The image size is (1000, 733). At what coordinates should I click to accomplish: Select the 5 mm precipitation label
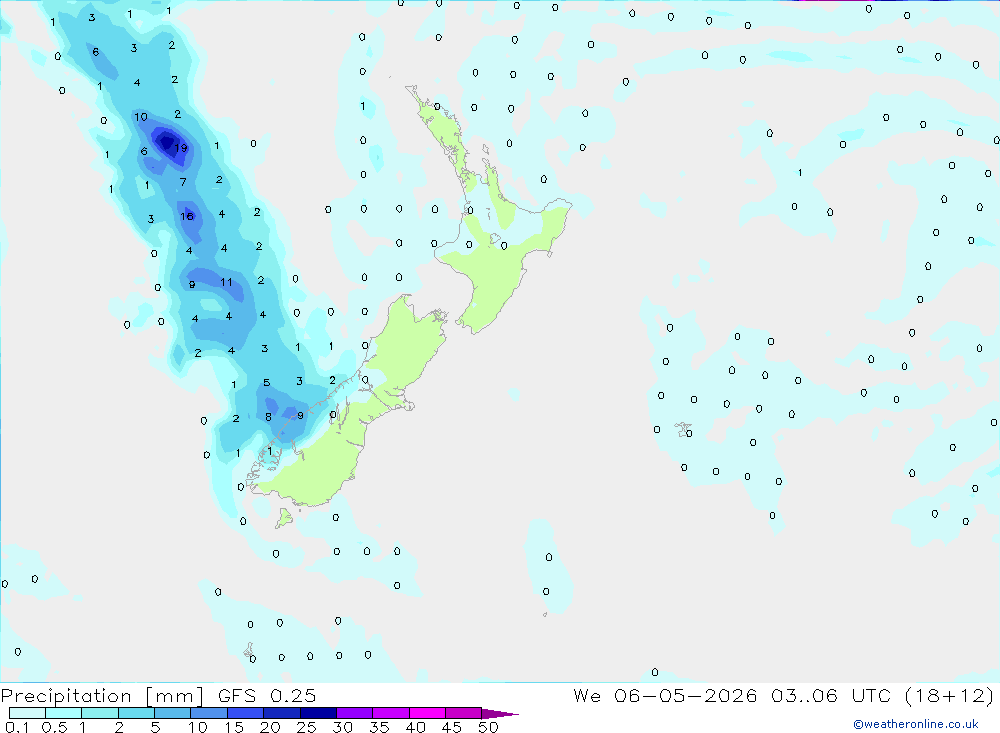267,383
